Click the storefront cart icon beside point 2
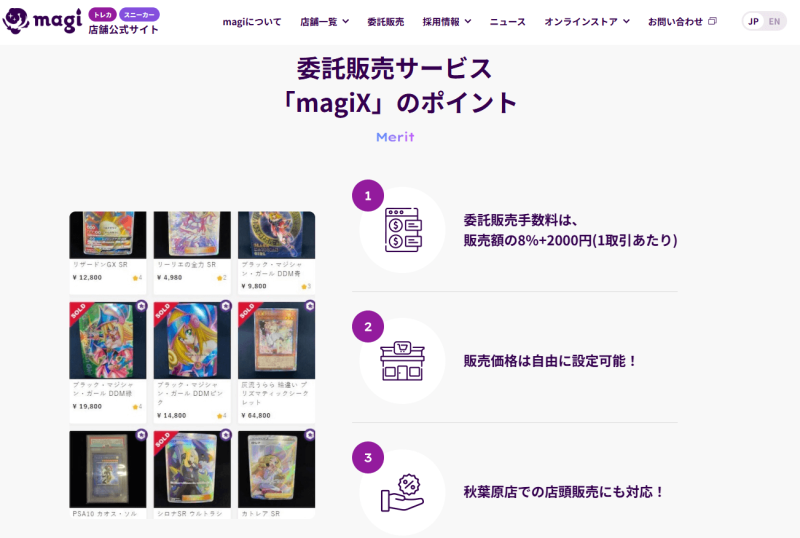Screen dimensions: 800x538 pos(402,361)
